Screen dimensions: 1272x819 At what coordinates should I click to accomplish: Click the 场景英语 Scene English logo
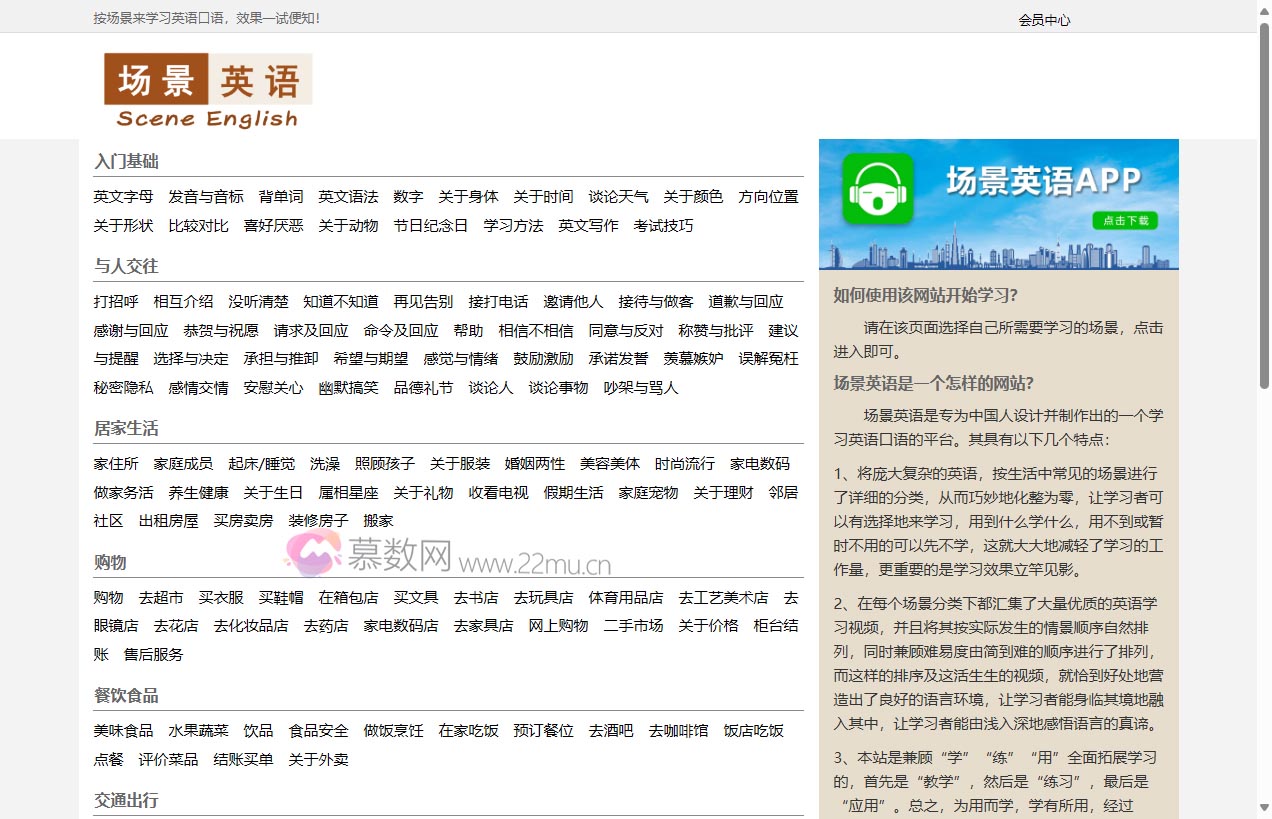[x=208, y=91]
